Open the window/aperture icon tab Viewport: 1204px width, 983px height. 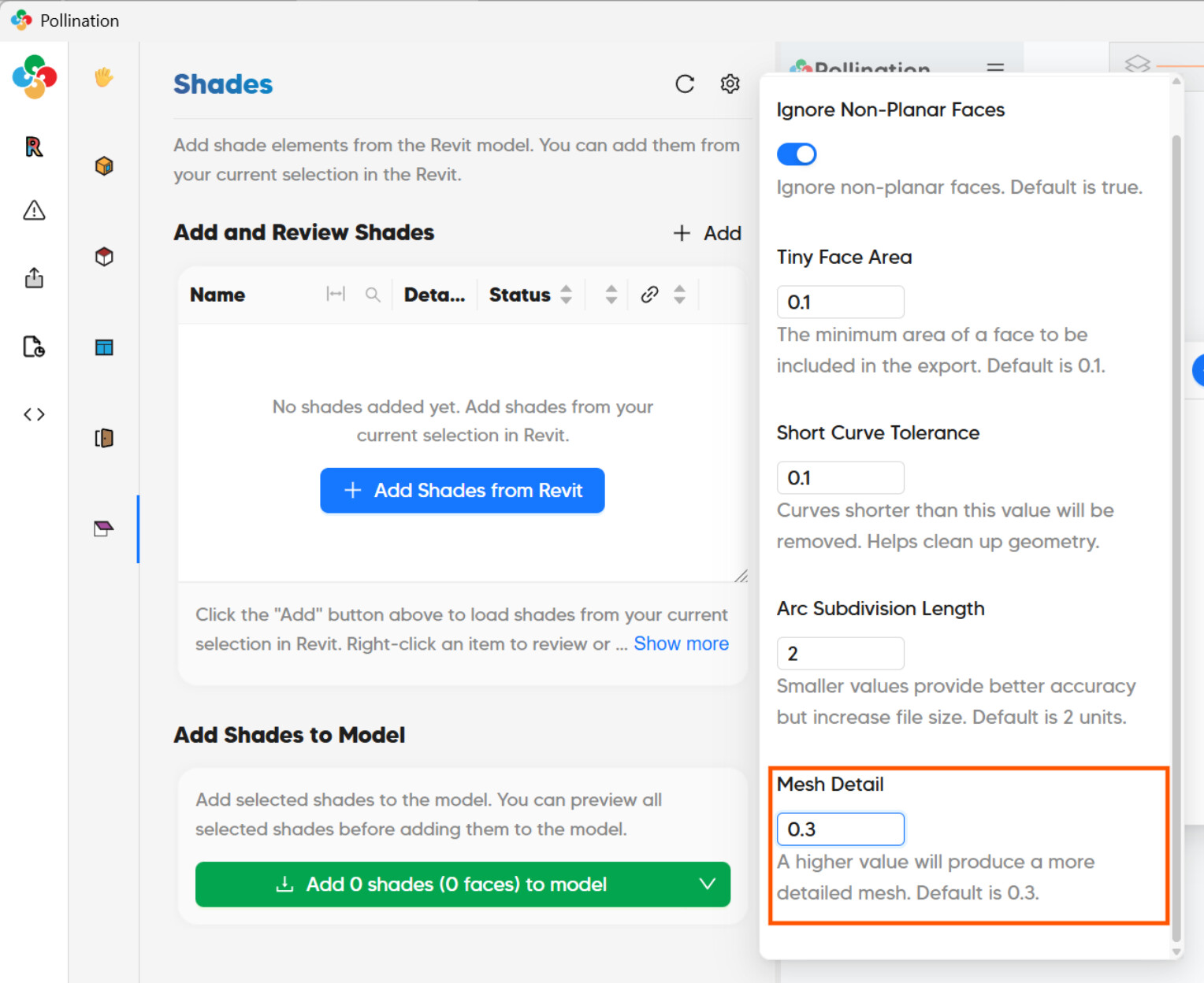[104, 347]
